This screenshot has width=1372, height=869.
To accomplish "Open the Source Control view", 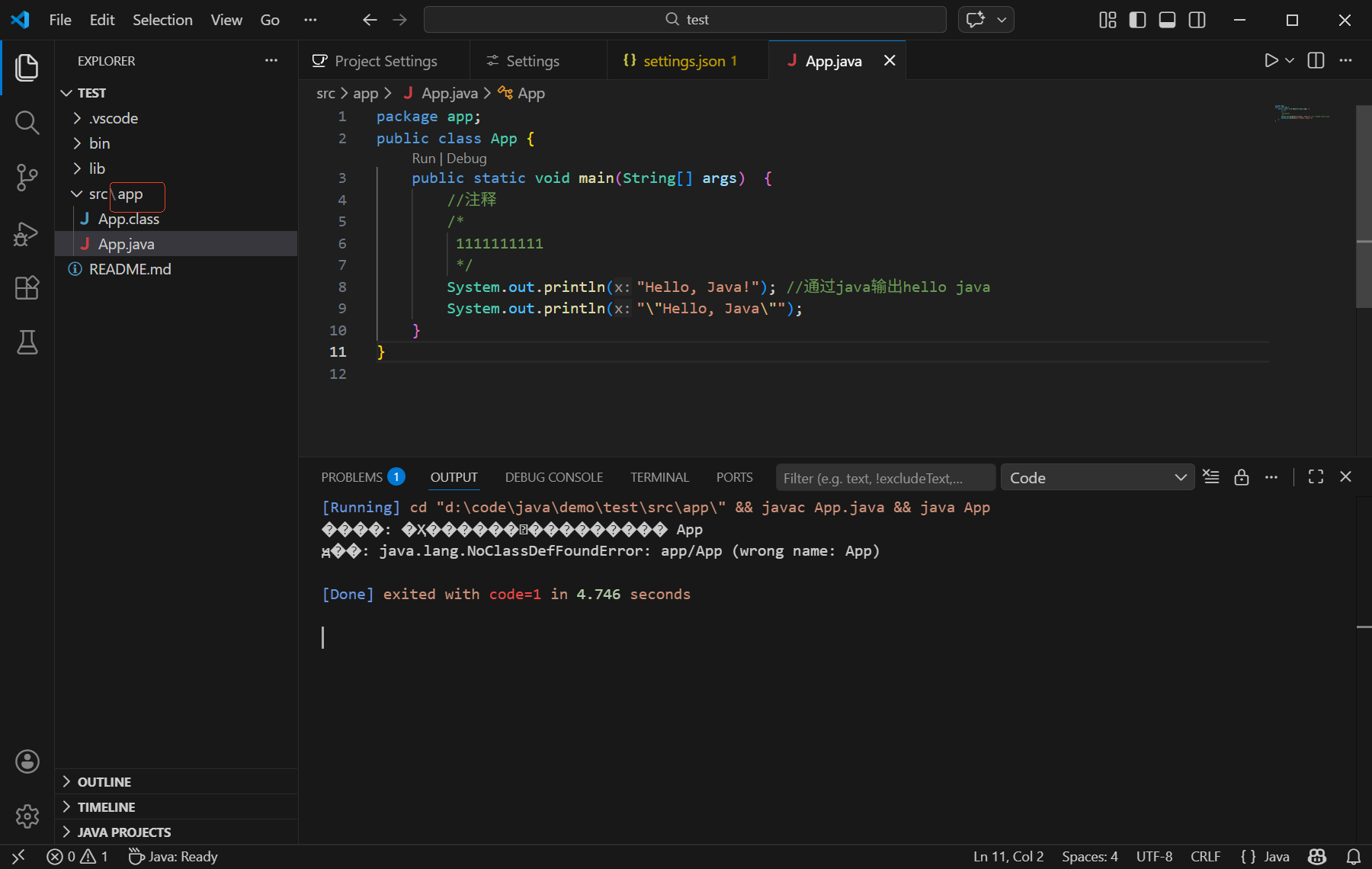I will pos(27,178).
